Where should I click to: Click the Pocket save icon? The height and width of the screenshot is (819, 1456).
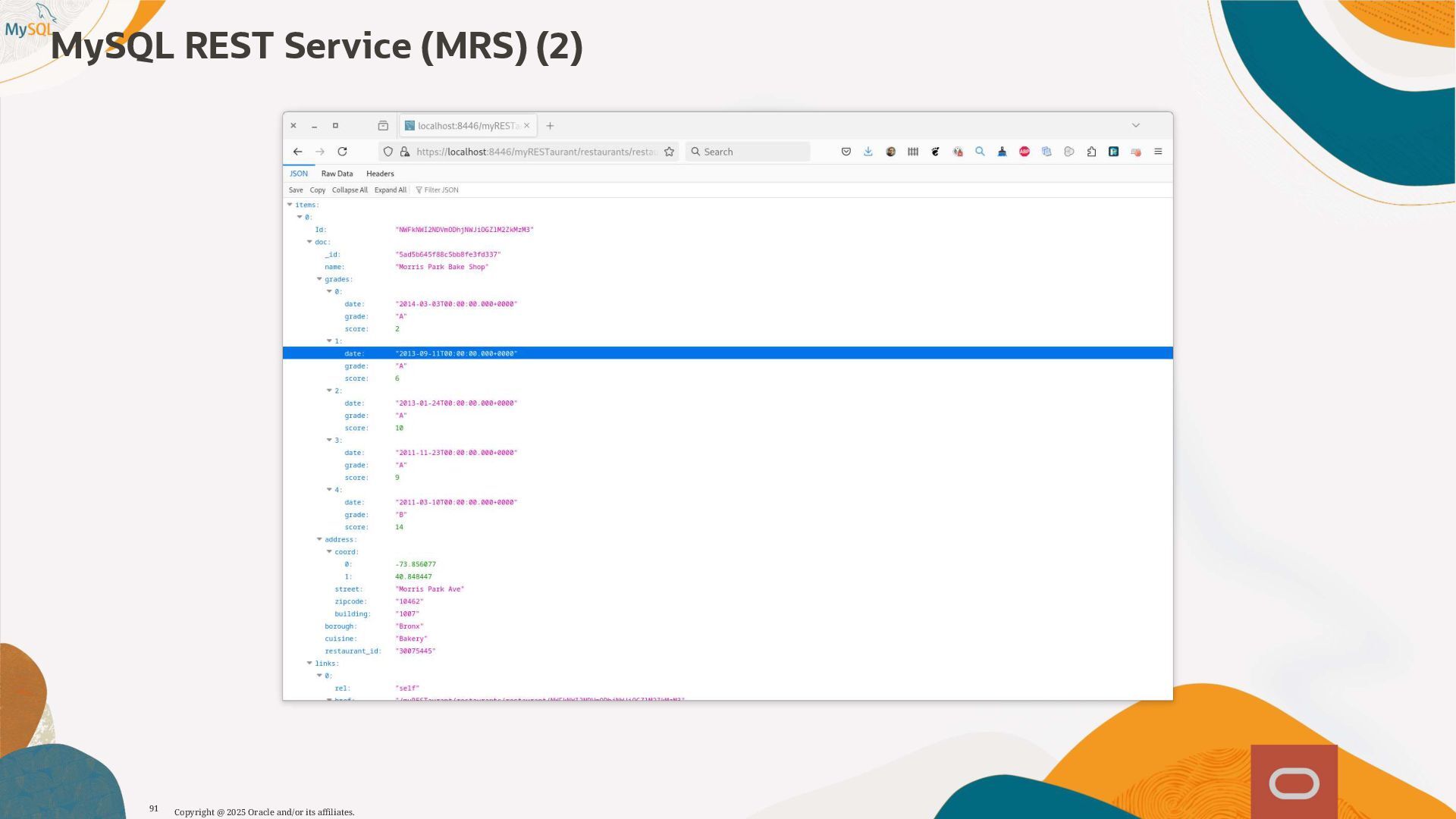(846, 152)
